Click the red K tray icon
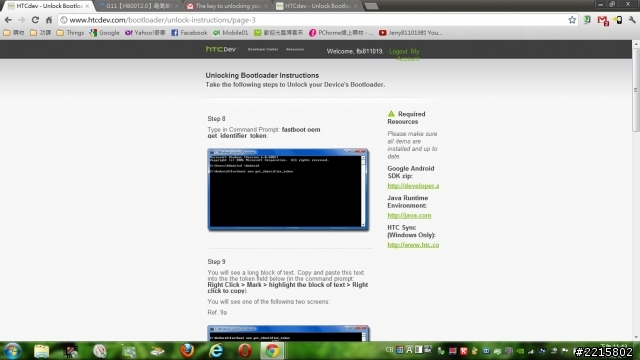 click(464, 351)
